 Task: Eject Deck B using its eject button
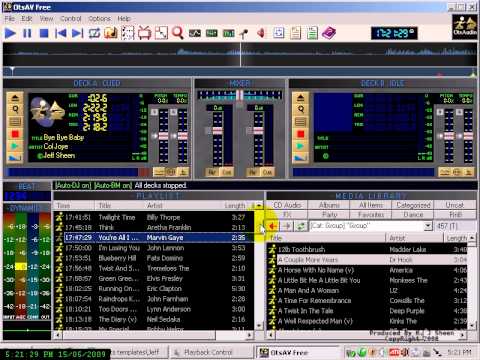(x=300, y=98)
